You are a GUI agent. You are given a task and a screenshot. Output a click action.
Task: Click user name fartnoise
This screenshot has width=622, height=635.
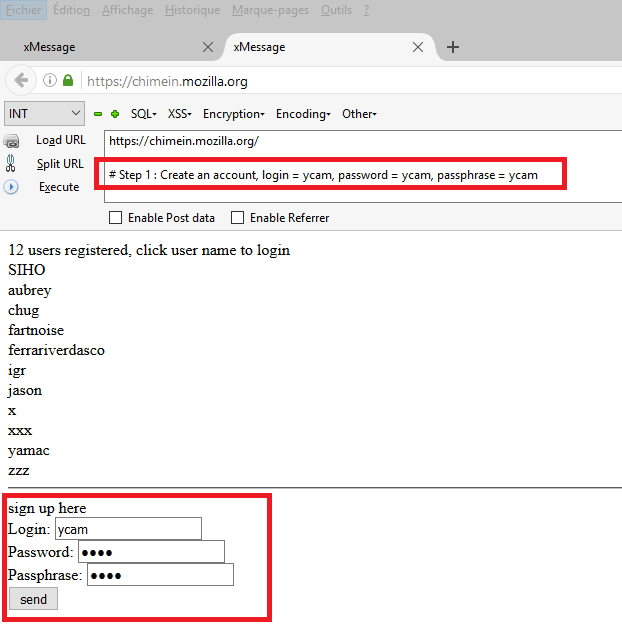(x=36, y=330)
